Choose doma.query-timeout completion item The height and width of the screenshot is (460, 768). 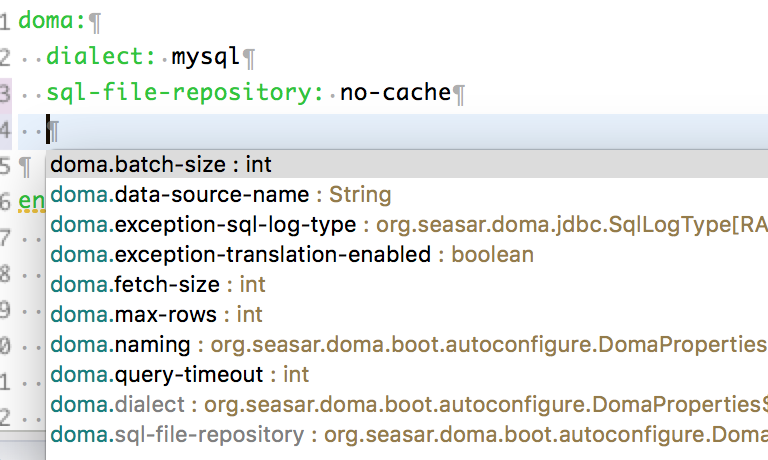point(180,374)
